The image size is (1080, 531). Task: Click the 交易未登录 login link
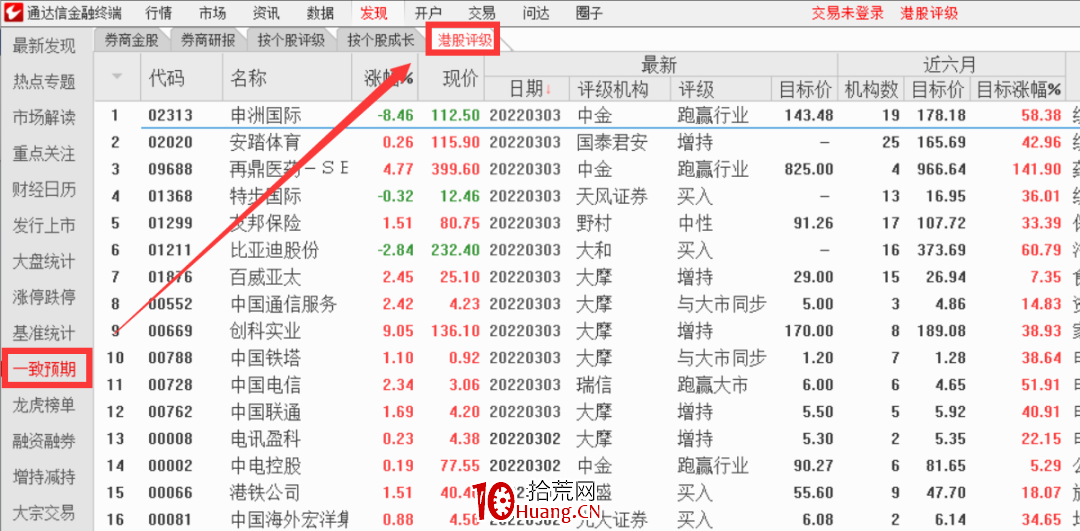(847, 12)
